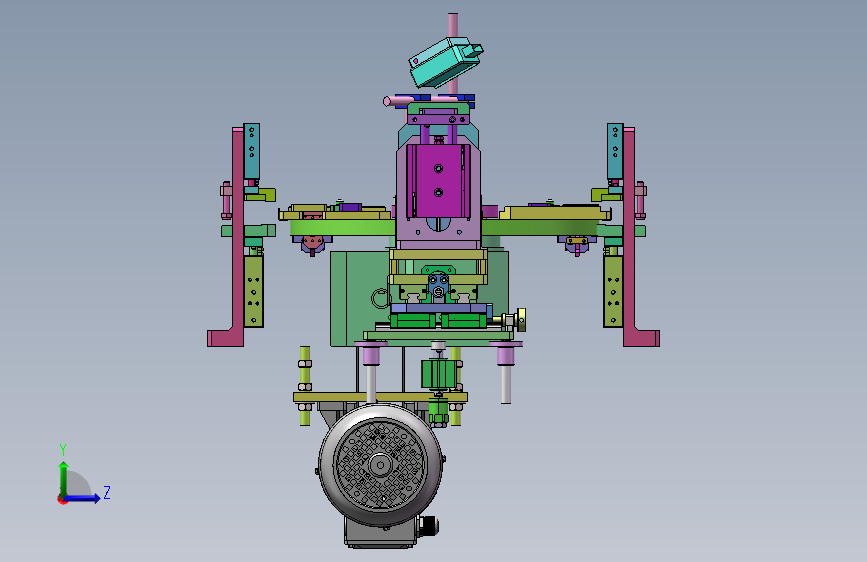867x562 pixels.
Task: Select the left olive plate with bolt holes
Action: pyautogui.click(x=254, y=291)
